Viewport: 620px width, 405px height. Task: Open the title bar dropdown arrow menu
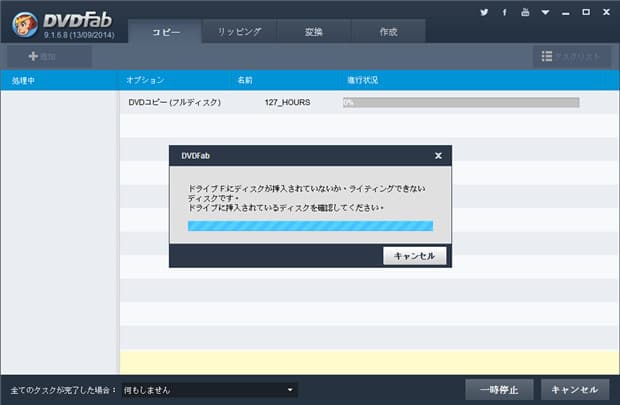(x=544, y=13)
